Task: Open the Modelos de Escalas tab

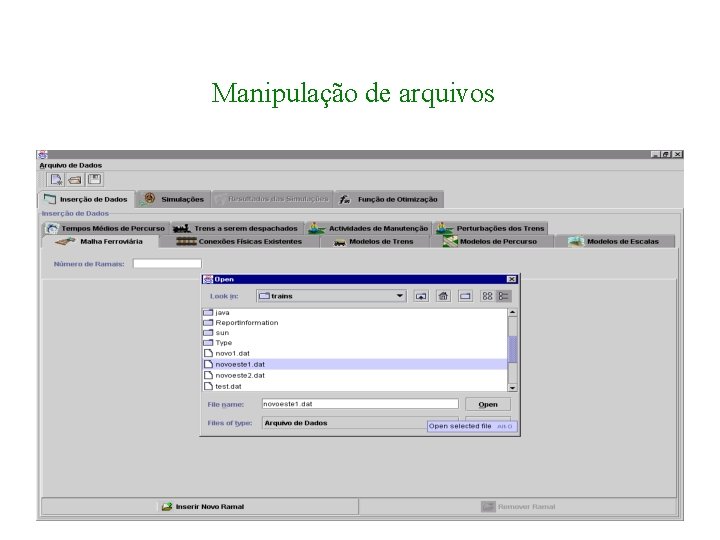Action: (x=614, y=242)
